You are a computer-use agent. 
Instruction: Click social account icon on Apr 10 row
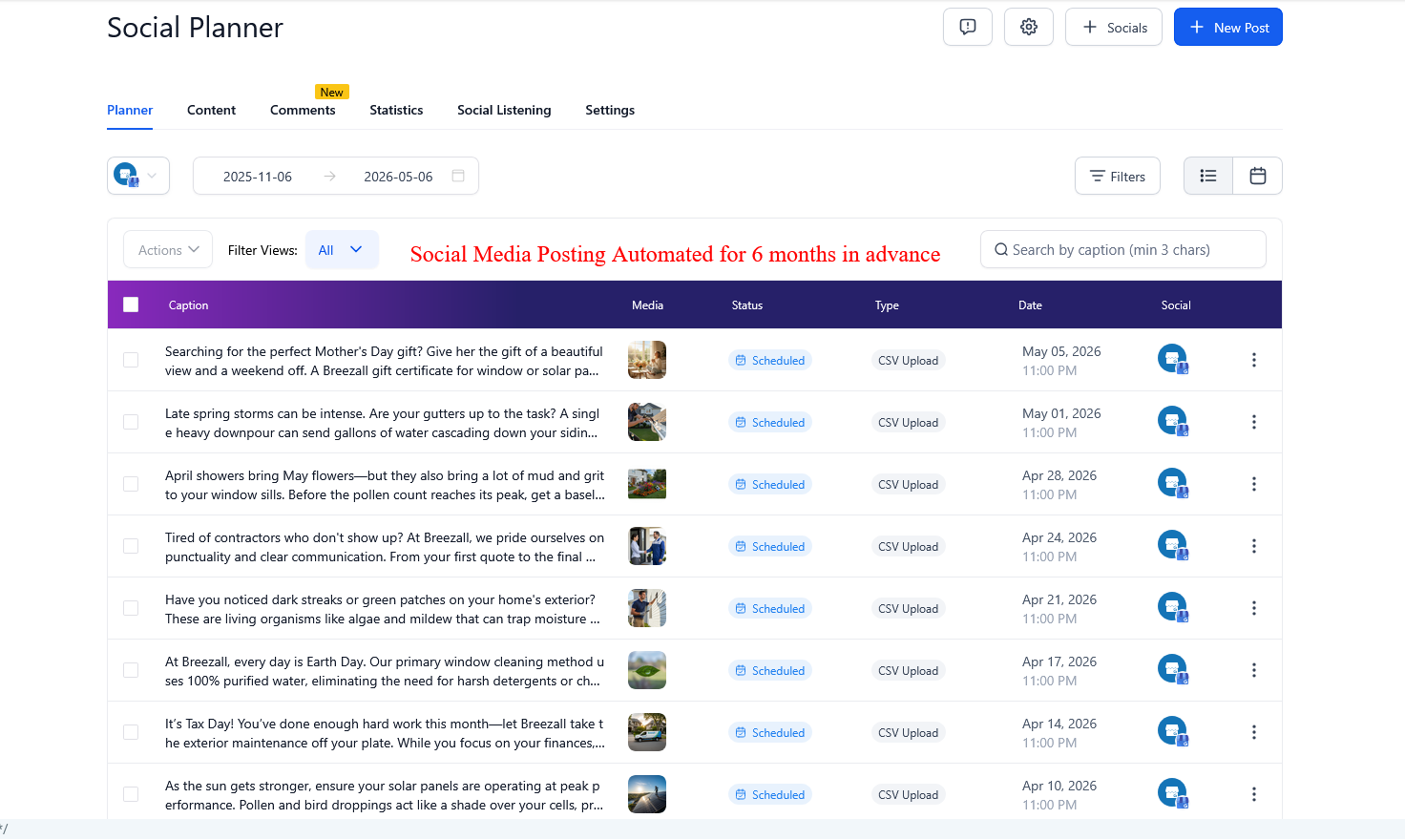[1173, 793]
